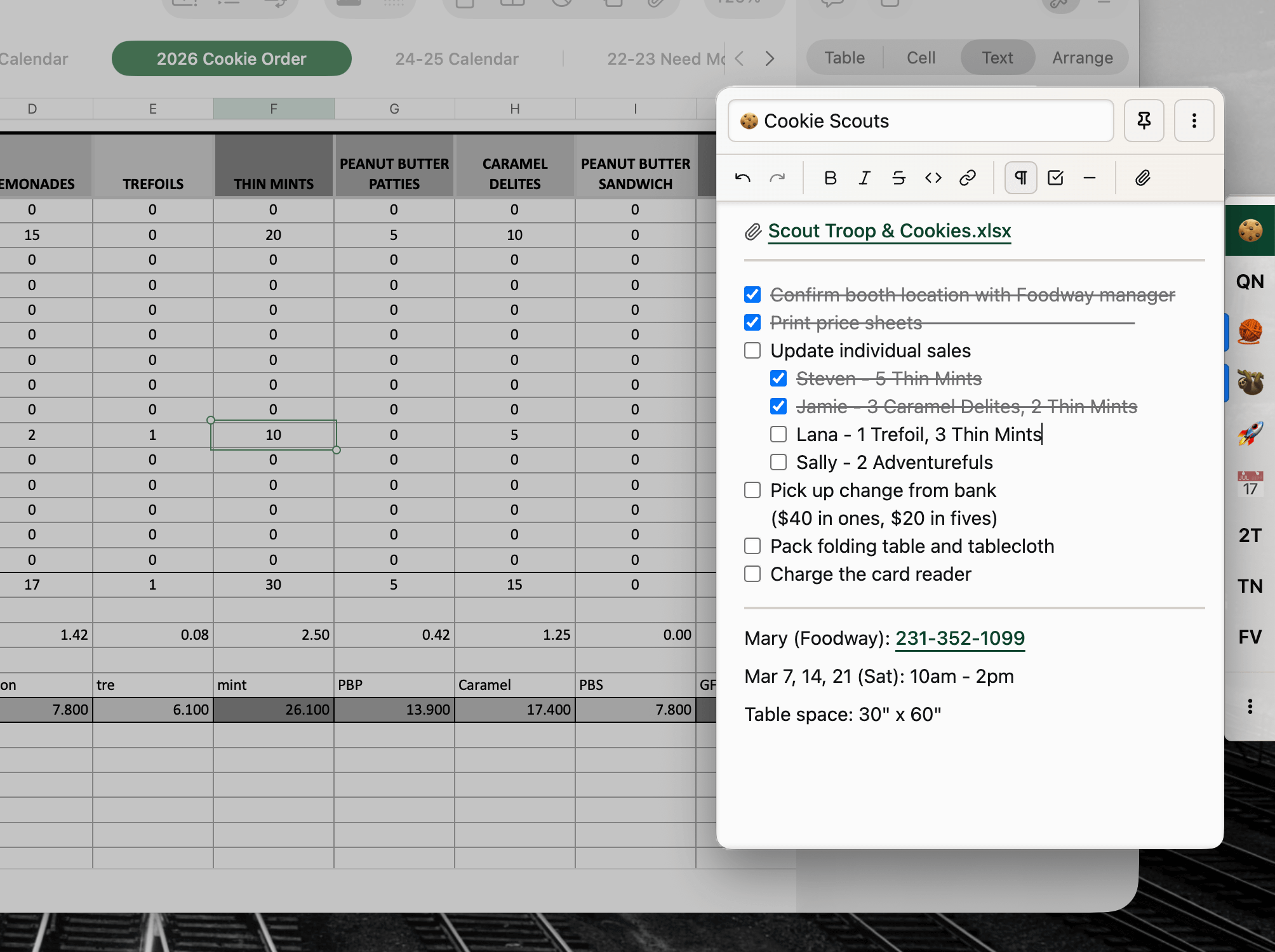Image resolution: width=1275 pixels, height=952 pixels.
Task: Open the note's three-dot options menu
Action: (x=1194, y=121)
